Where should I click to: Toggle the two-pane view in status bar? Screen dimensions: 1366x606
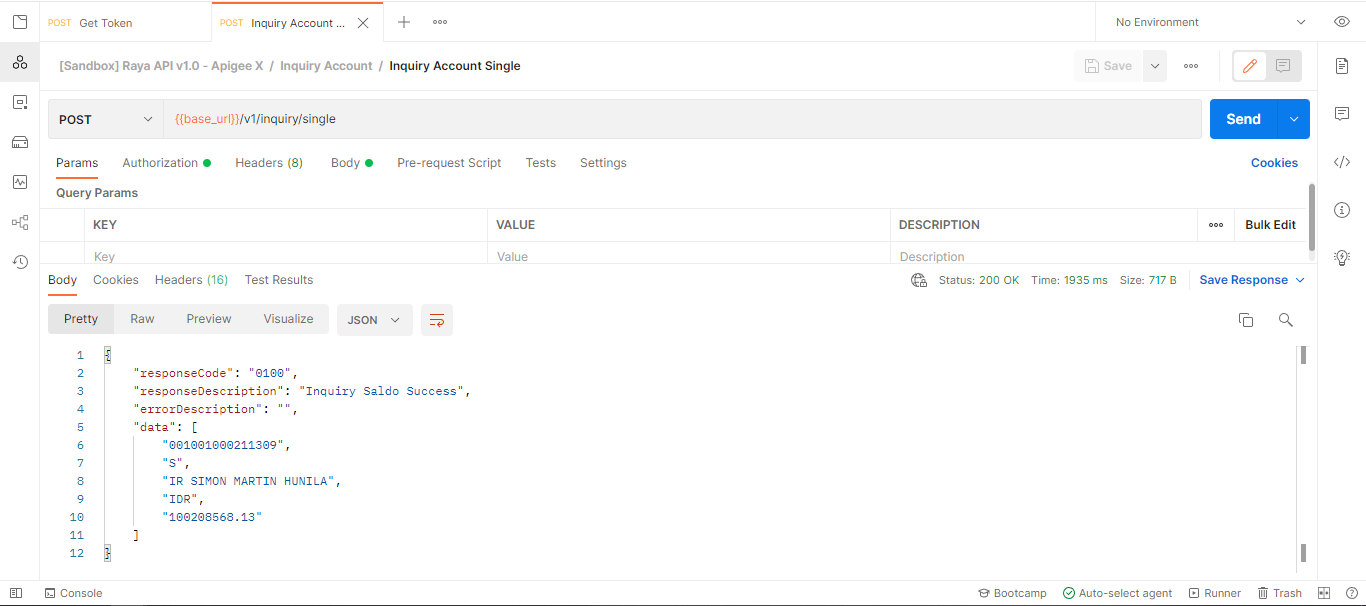[x=1324, y=593]
